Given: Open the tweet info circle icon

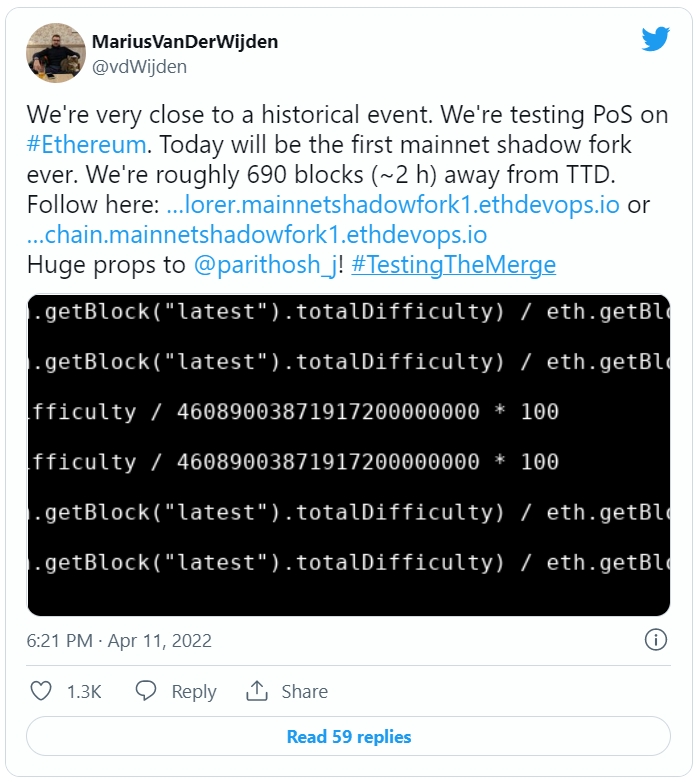Looking at the screenshot, I should (655, 640).
